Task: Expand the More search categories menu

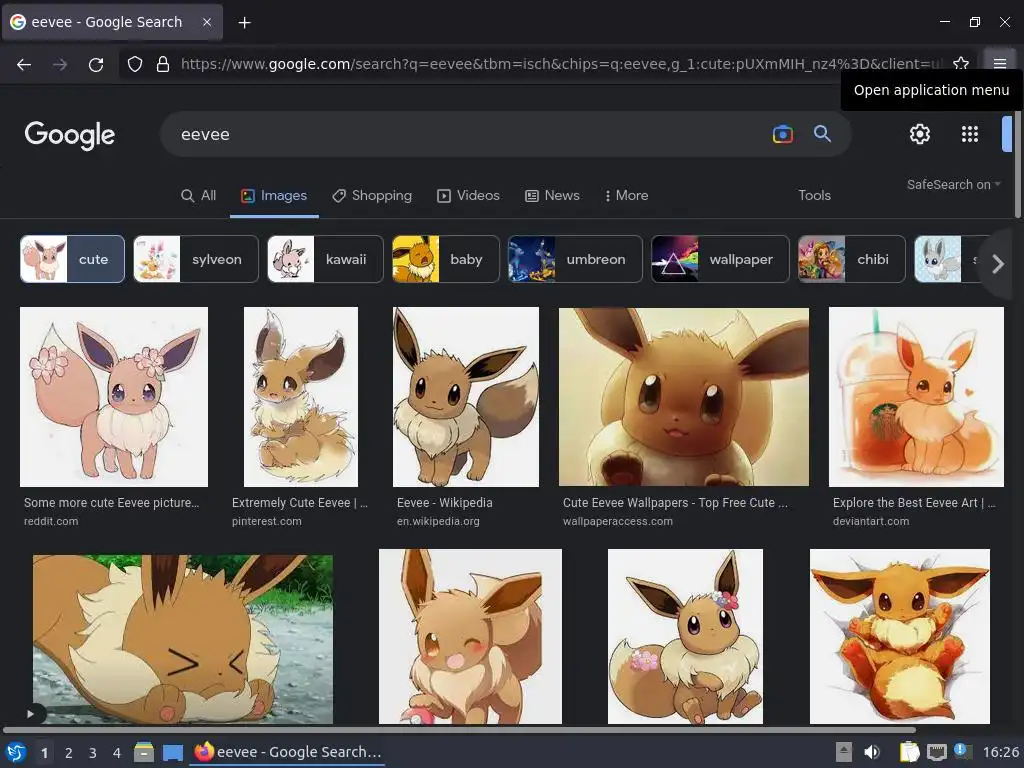Action: [x=626, y=195]
